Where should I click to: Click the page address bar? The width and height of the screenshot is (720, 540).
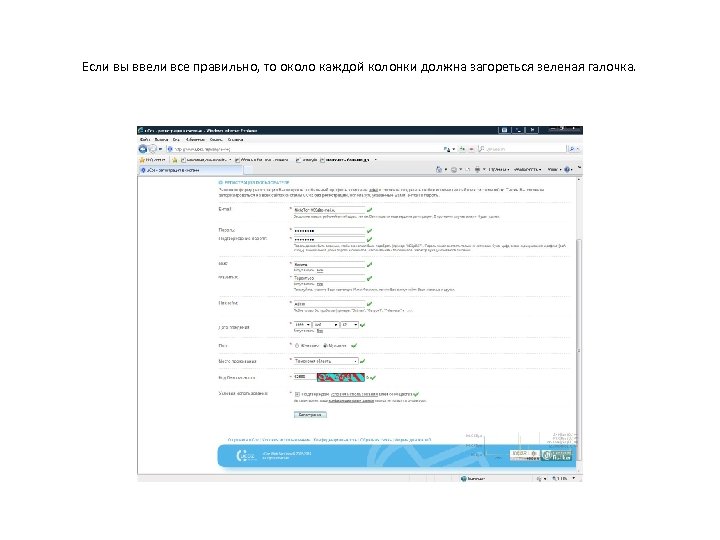tap(303, 149)
